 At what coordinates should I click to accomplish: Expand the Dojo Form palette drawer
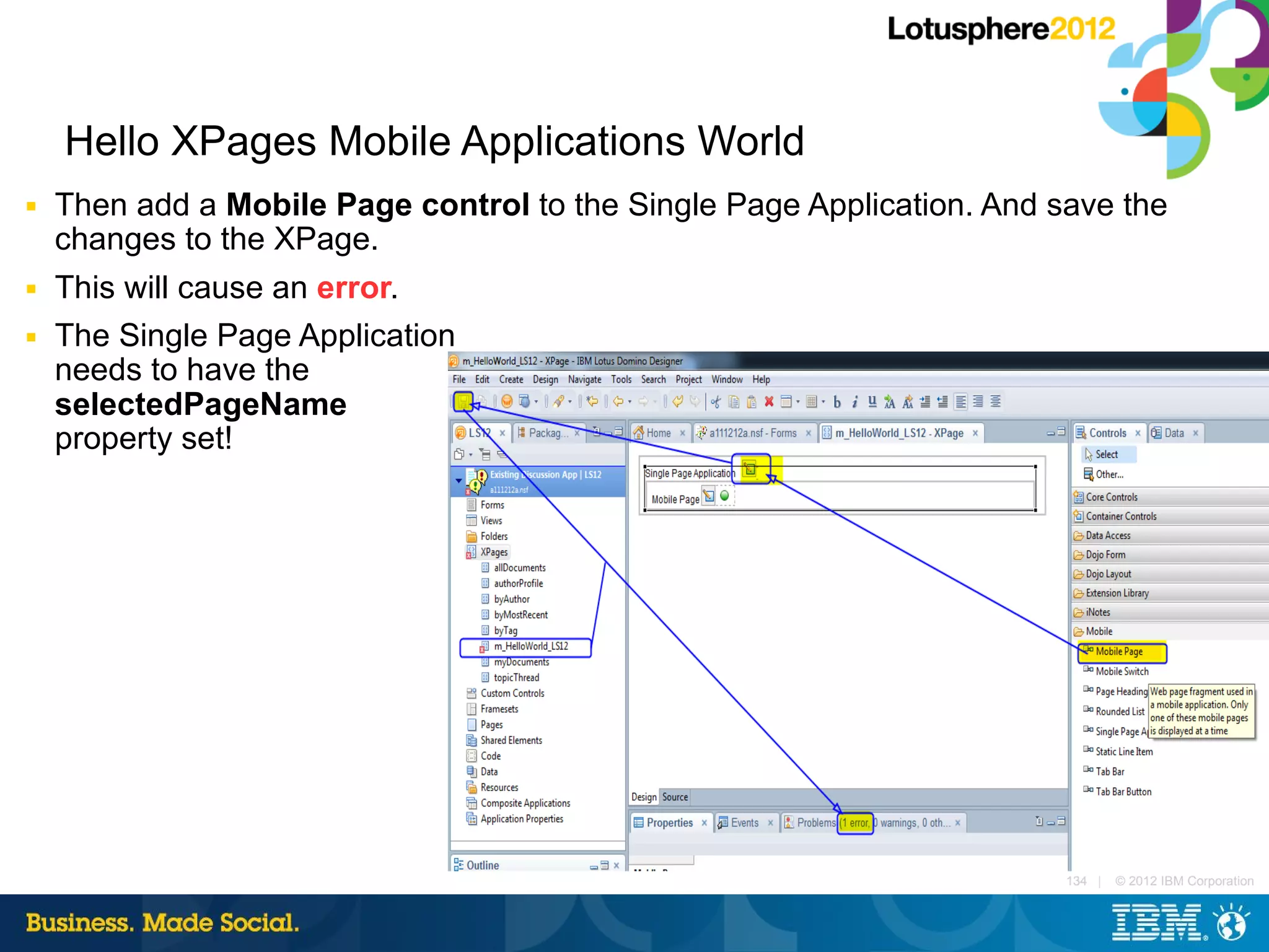click(x=1170, y=554)
